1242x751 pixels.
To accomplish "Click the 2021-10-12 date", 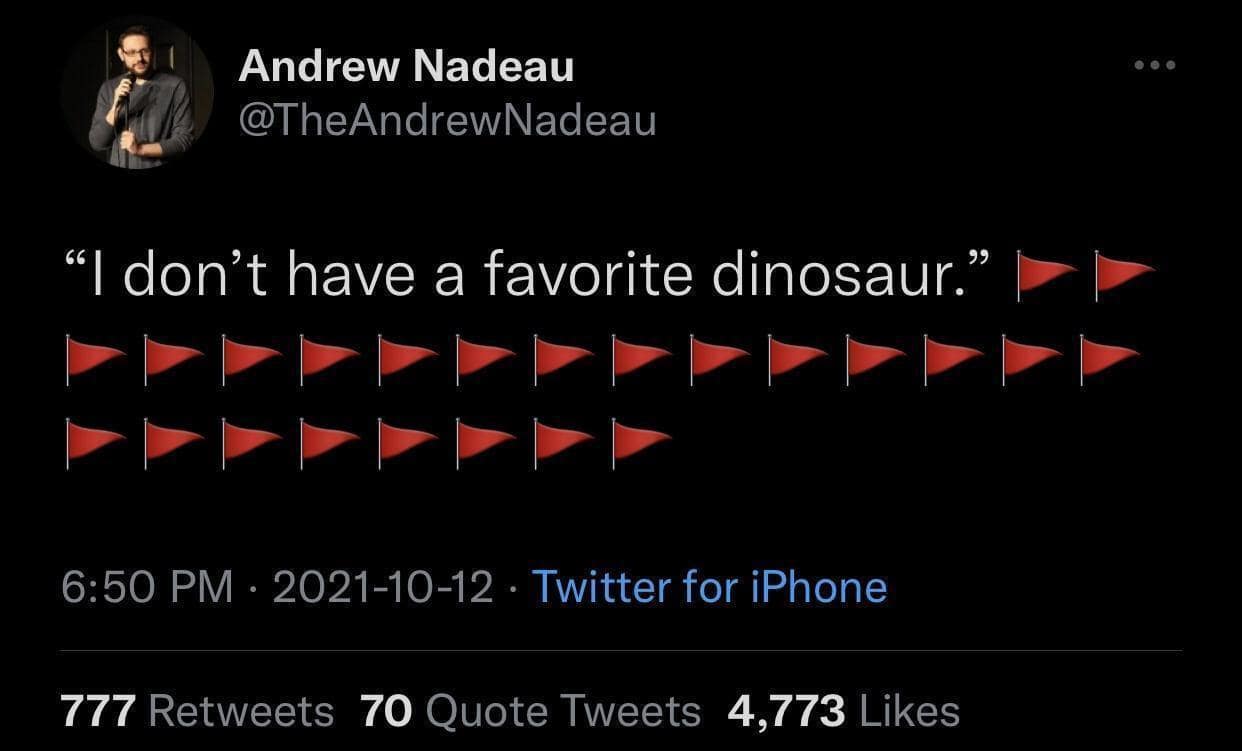I will (x=383, y=587).
